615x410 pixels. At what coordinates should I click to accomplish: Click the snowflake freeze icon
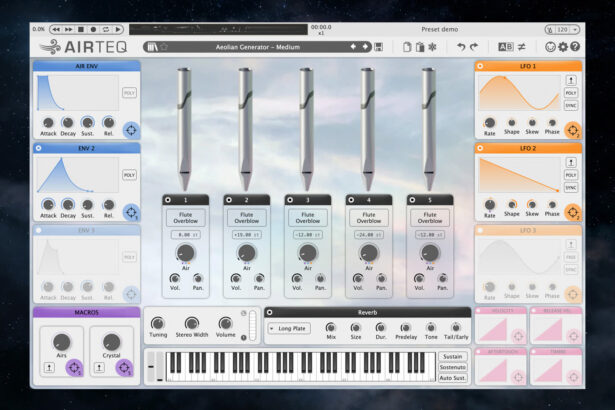[x=432, y=47]
